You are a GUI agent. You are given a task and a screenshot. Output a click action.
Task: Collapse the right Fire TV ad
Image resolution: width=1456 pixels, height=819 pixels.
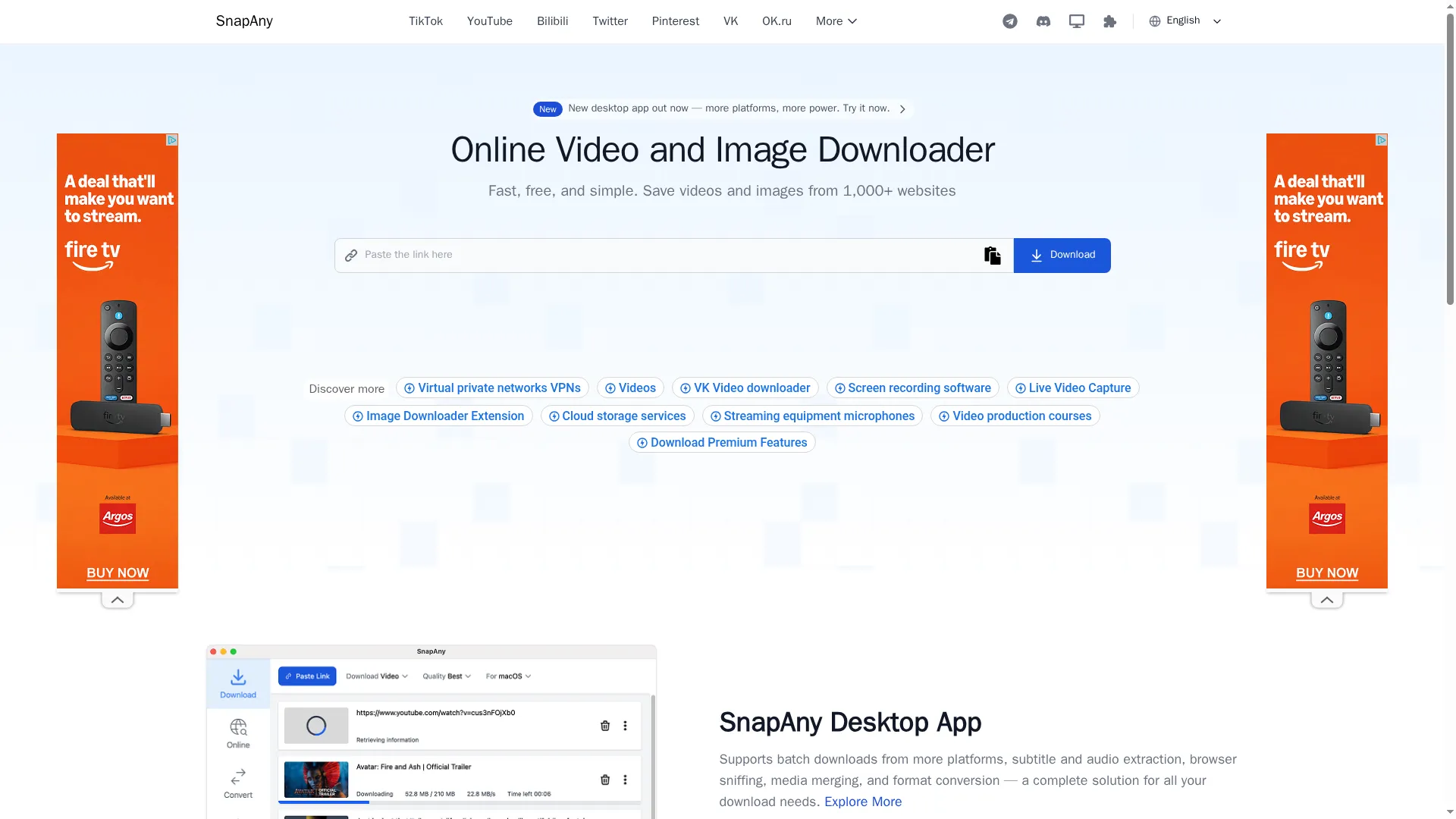[x=1327, y=600]
